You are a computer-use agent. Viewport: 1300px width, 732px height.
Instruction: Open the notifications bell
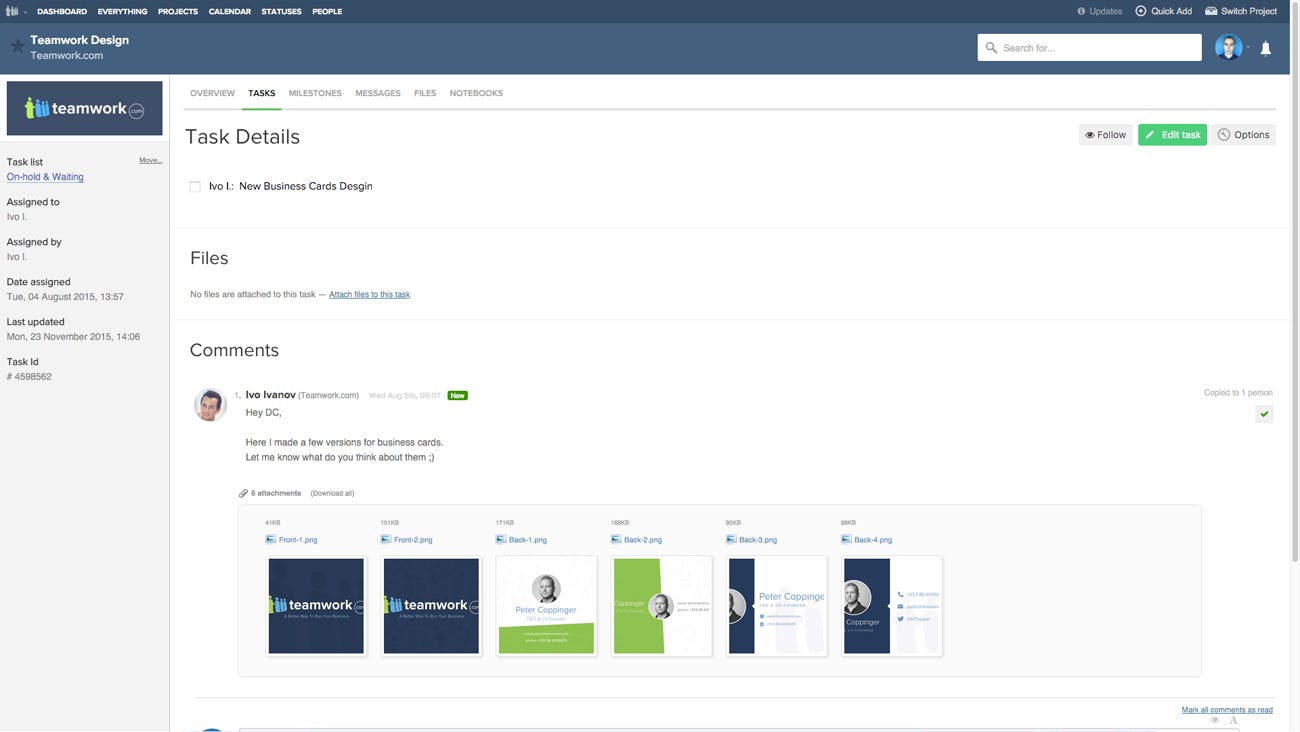[1265, 48]
